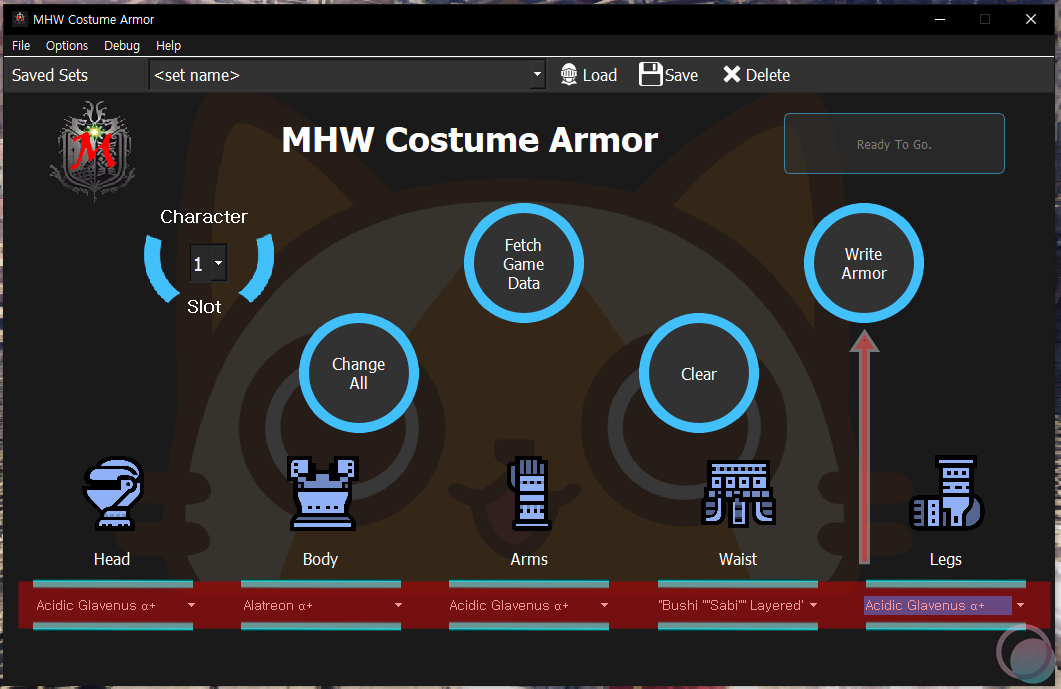Click the Monster Hunter emblem logo

pyautogui.click(x=93, y=151)
